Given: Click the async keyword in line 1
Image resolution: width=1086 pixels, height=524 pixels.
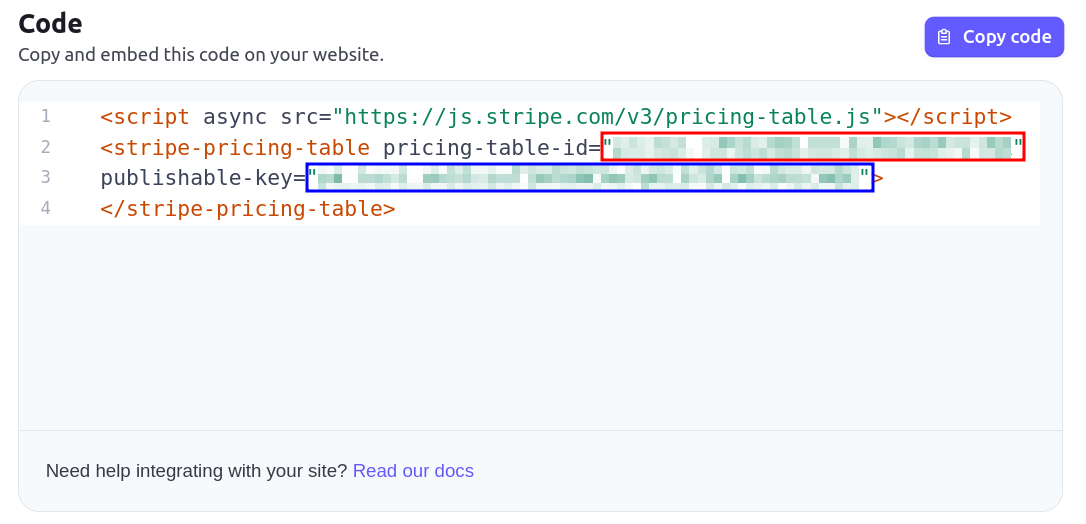Looking at the screenshot, I should 235,117.
